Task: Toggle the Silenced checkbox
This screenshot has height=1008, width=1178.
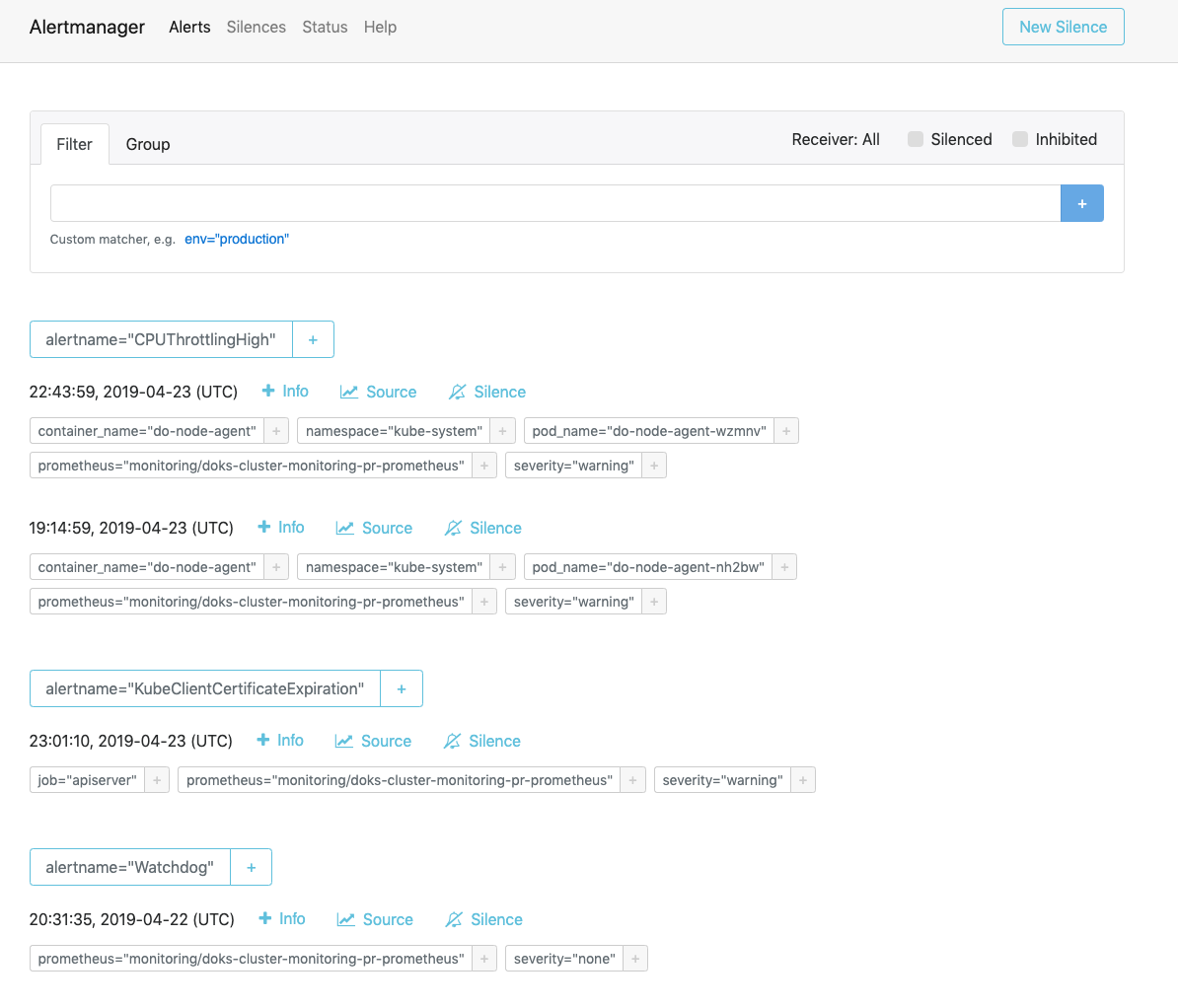Action: 915,139
